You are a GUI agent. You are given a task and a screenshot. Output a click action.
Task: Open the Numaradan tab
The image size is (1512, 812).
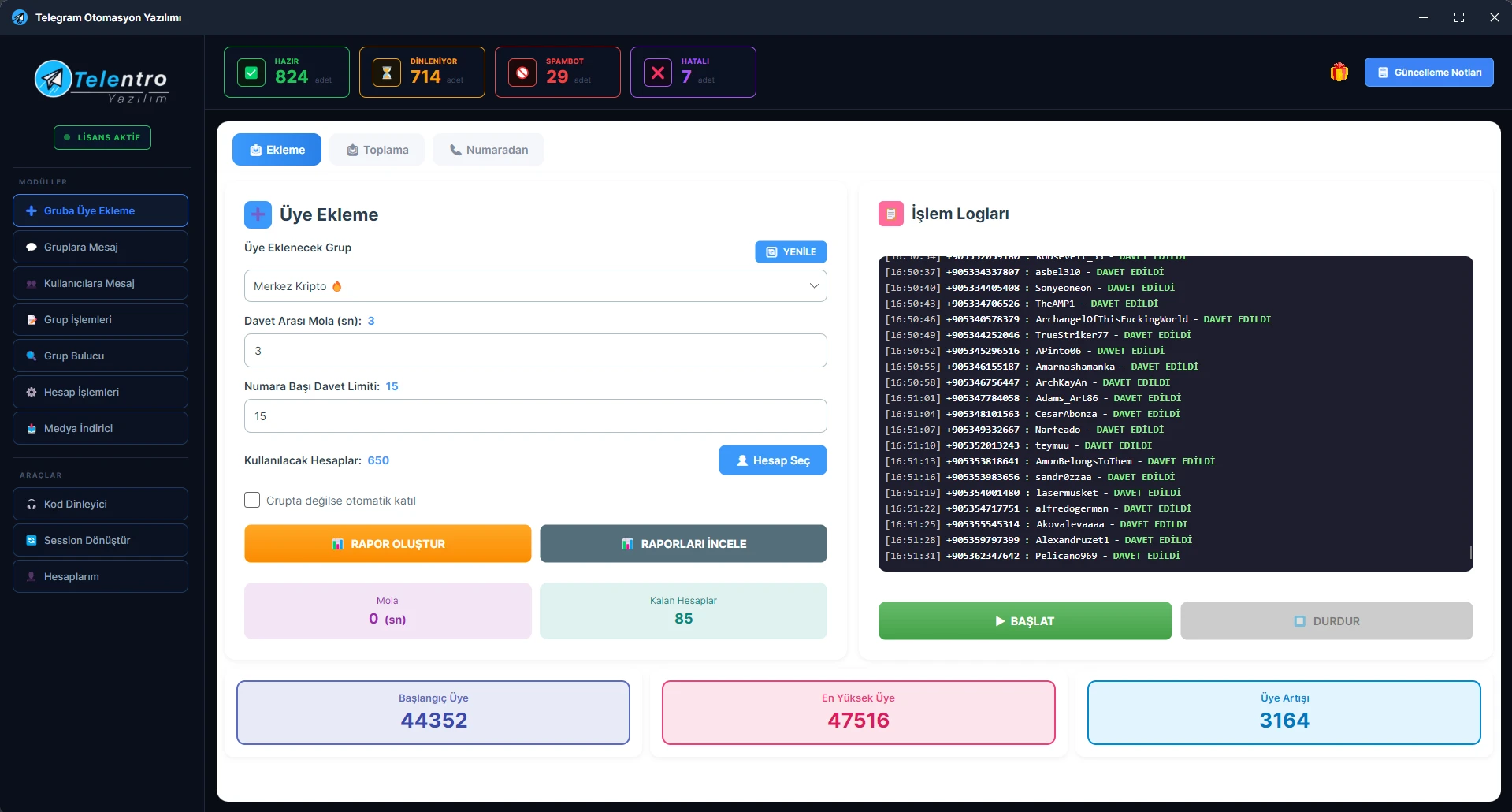coord(489,150)
